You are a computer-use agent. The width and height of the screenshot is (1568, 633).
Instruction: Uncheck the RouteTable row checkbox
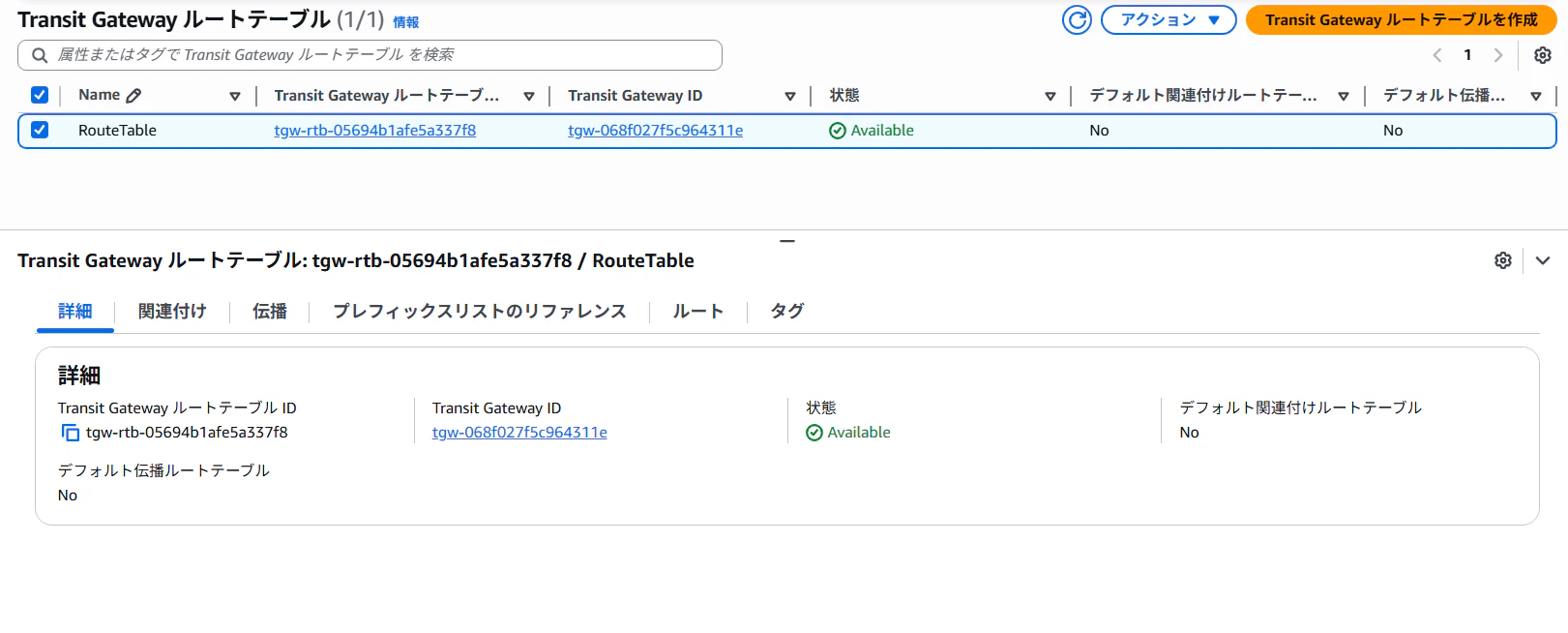pos(40,130)
